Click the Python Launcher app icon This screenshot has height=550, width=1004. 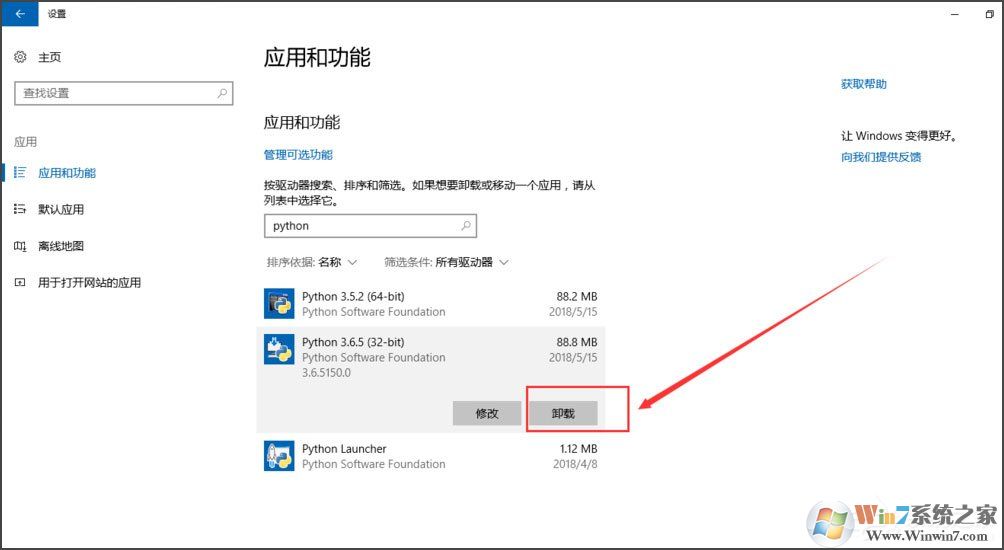click(x=279, y=456)
